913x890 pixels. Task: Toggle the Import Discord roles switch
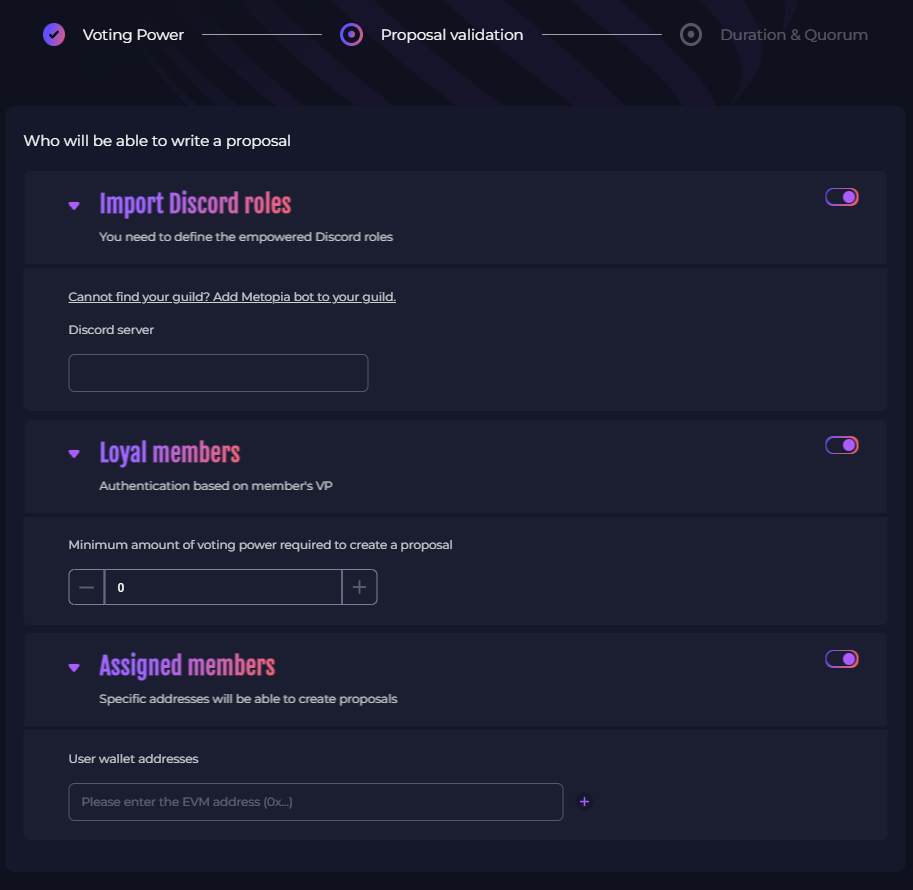(x=841, y=197)
